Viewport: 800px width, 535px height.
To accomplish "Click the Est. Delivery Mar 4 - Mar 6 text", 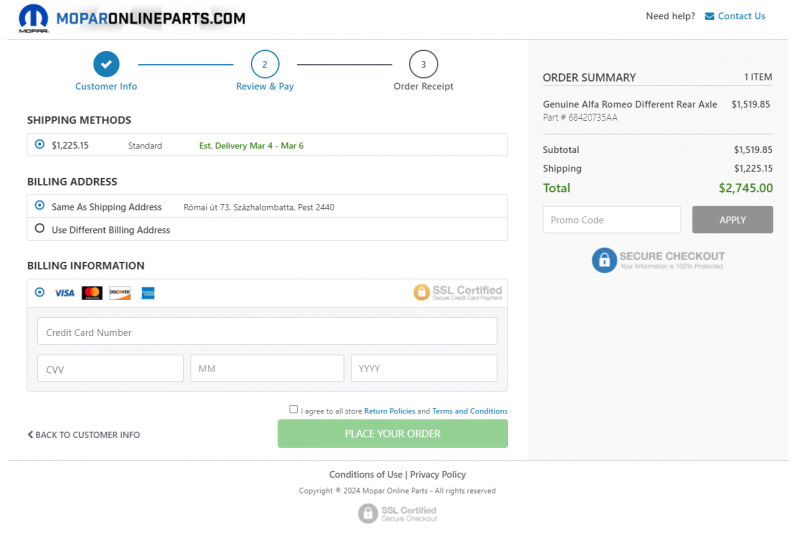I will (251, 146).
